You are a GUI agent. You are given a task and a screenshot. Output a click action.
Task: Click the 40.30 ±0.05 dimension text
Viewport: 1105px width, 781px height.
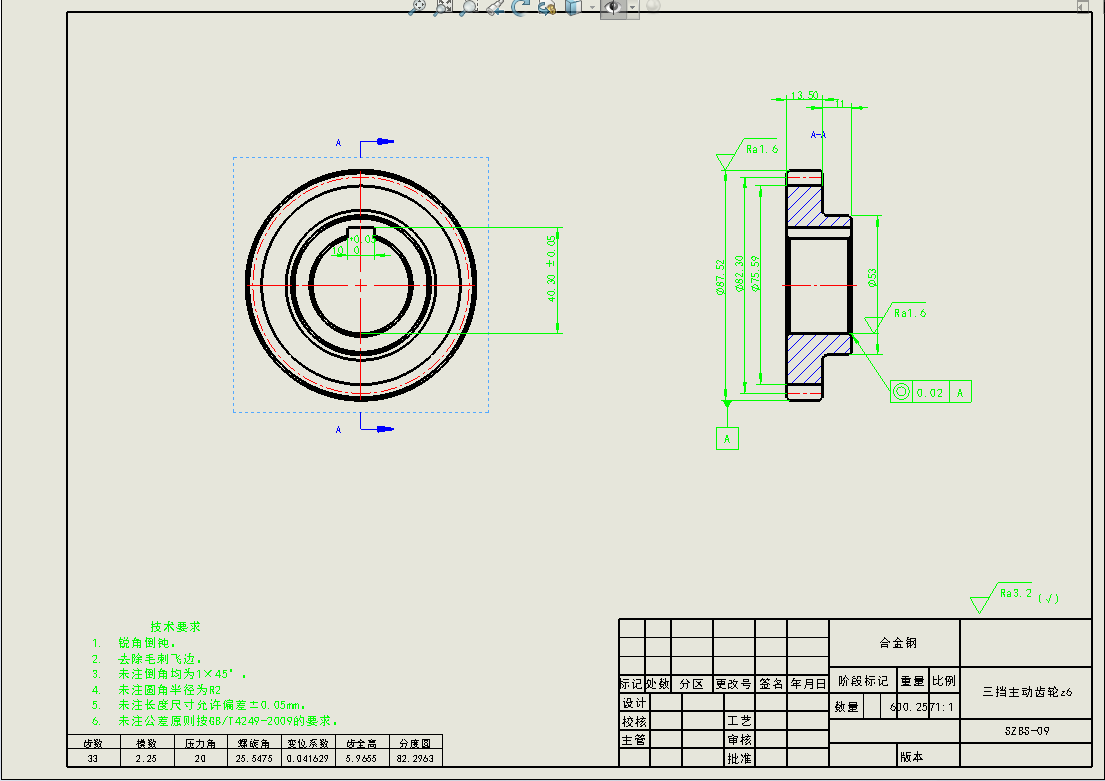pyautogui.click(x=551, y=268)
